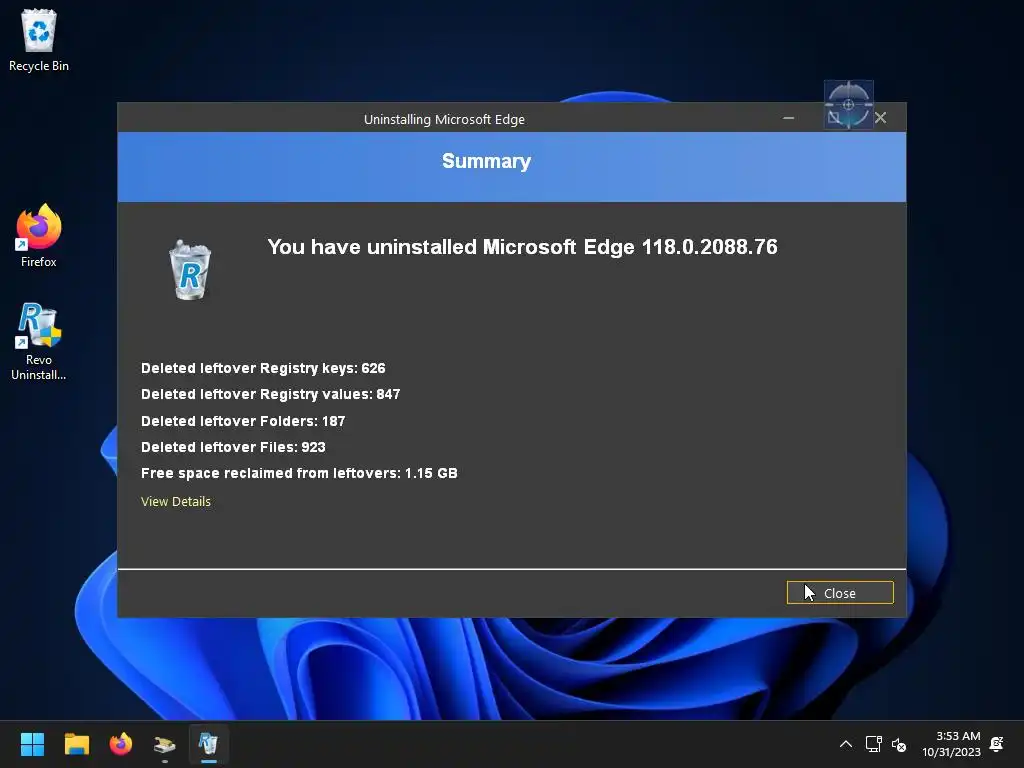This screenshot has height=768, width=1024.
Task: Select the Firefox desktop shortcut
Action: click(x=39, y=236)
